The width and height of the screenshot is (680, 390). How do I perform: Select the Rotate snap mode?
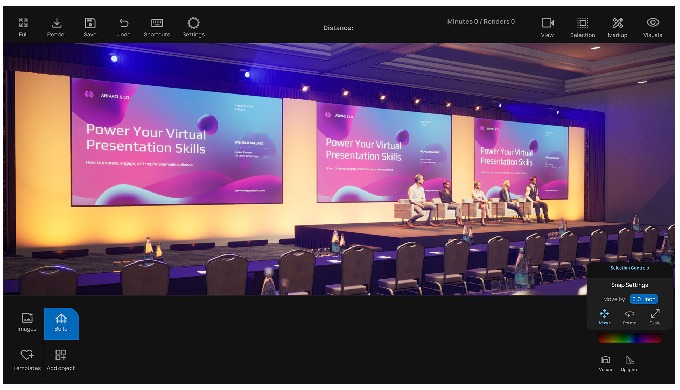629,316
